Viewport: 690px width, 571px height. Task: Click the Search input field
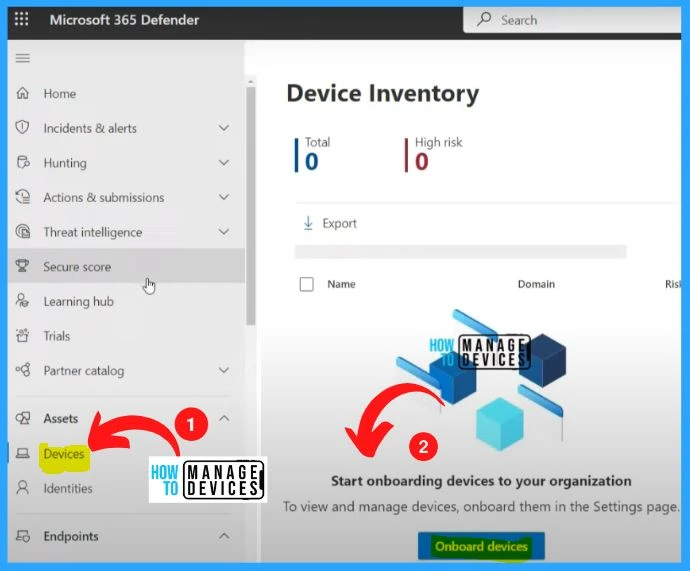point(572,20)
